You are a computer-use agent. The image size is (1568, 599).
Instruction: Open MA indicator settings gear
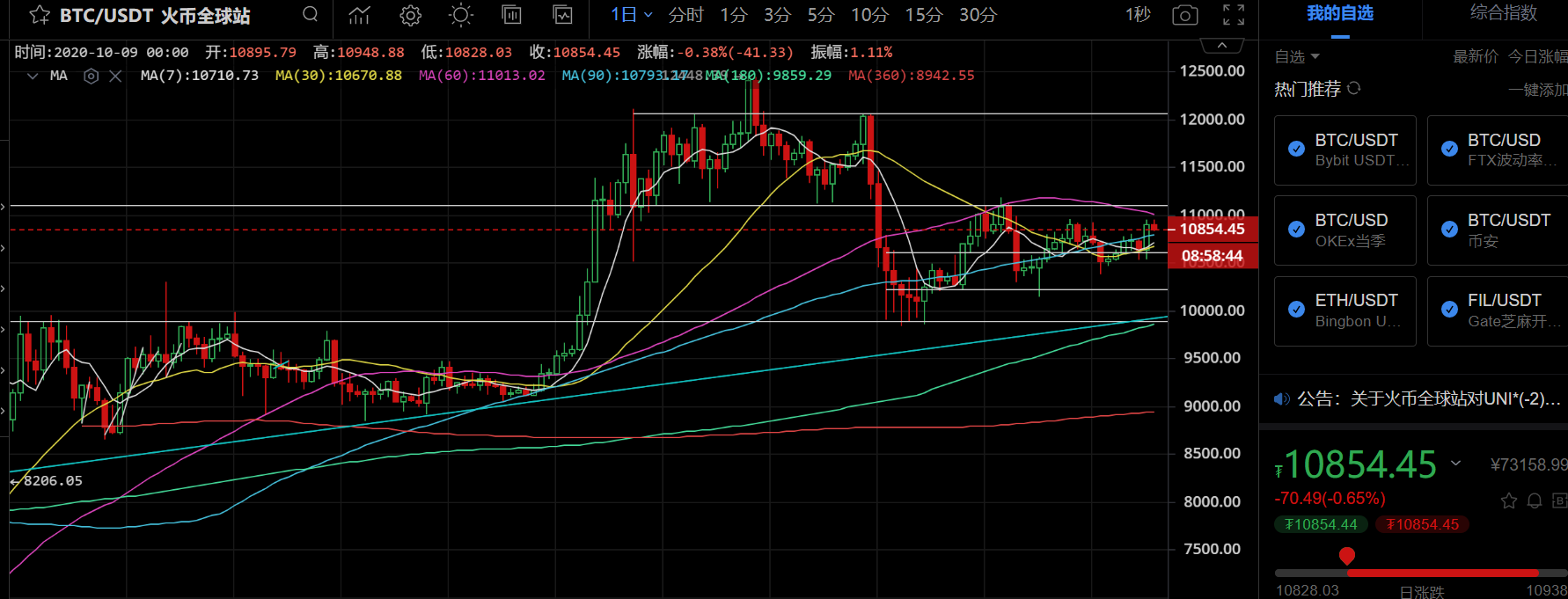(91, 76)
